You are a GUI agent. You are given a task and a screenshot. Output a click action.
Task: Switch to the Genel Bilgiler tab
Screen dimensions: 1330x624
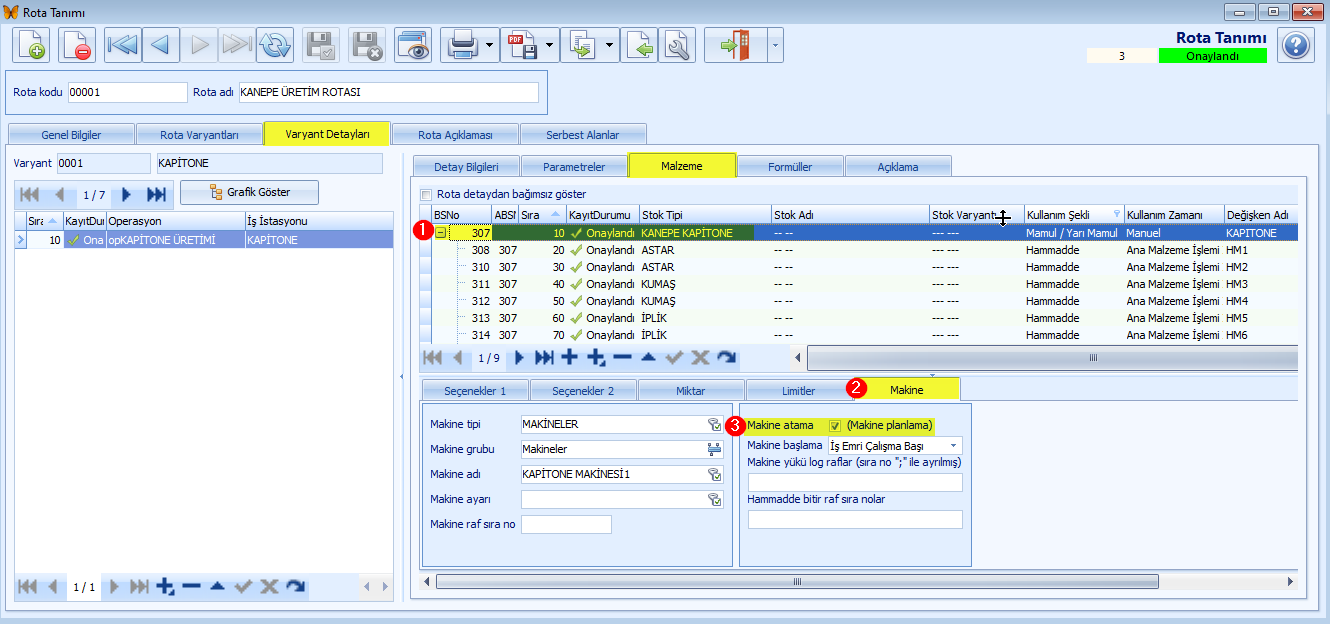tap(70, 134)
